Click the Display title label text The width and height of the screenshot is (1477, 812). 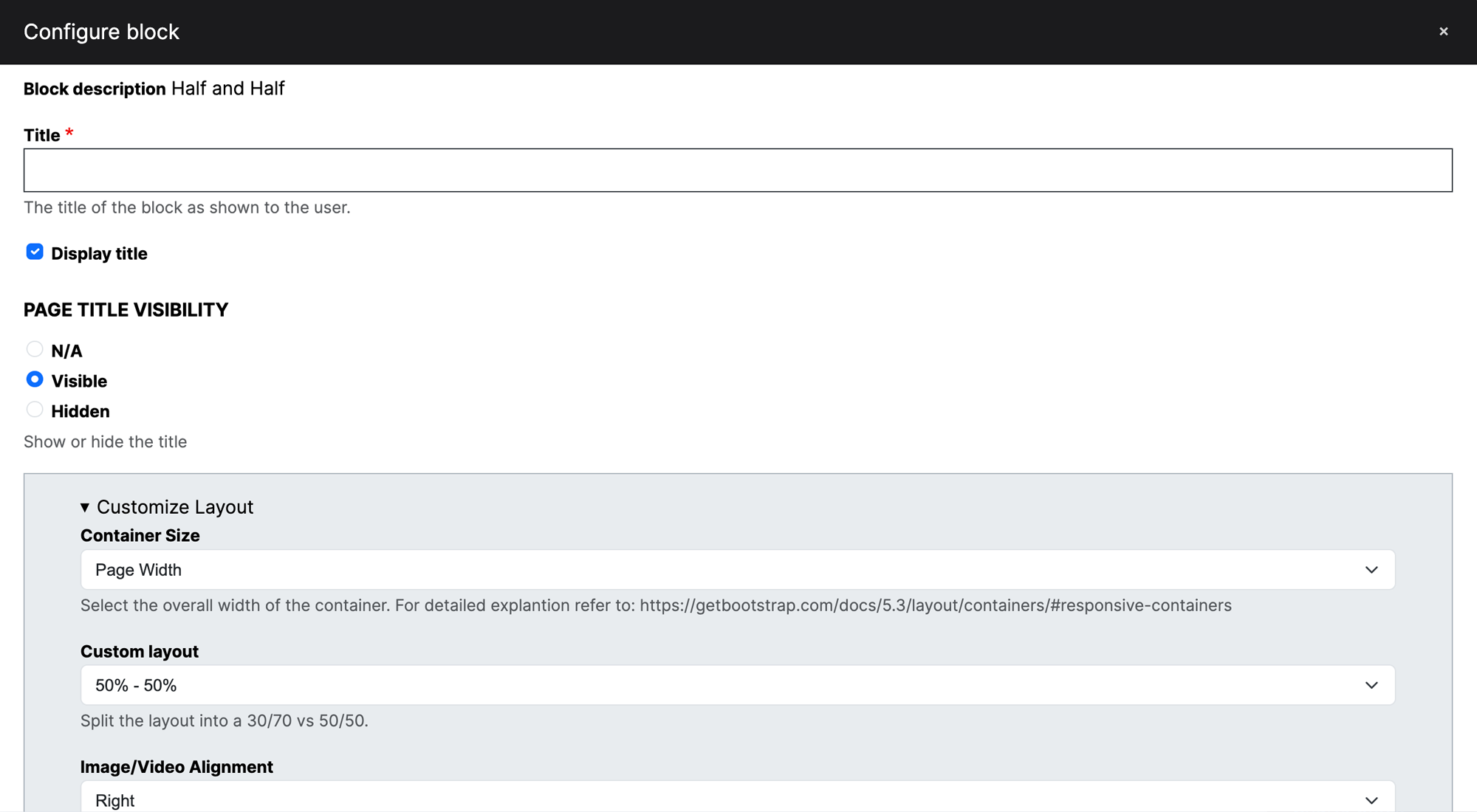click(x=99, y=254)
